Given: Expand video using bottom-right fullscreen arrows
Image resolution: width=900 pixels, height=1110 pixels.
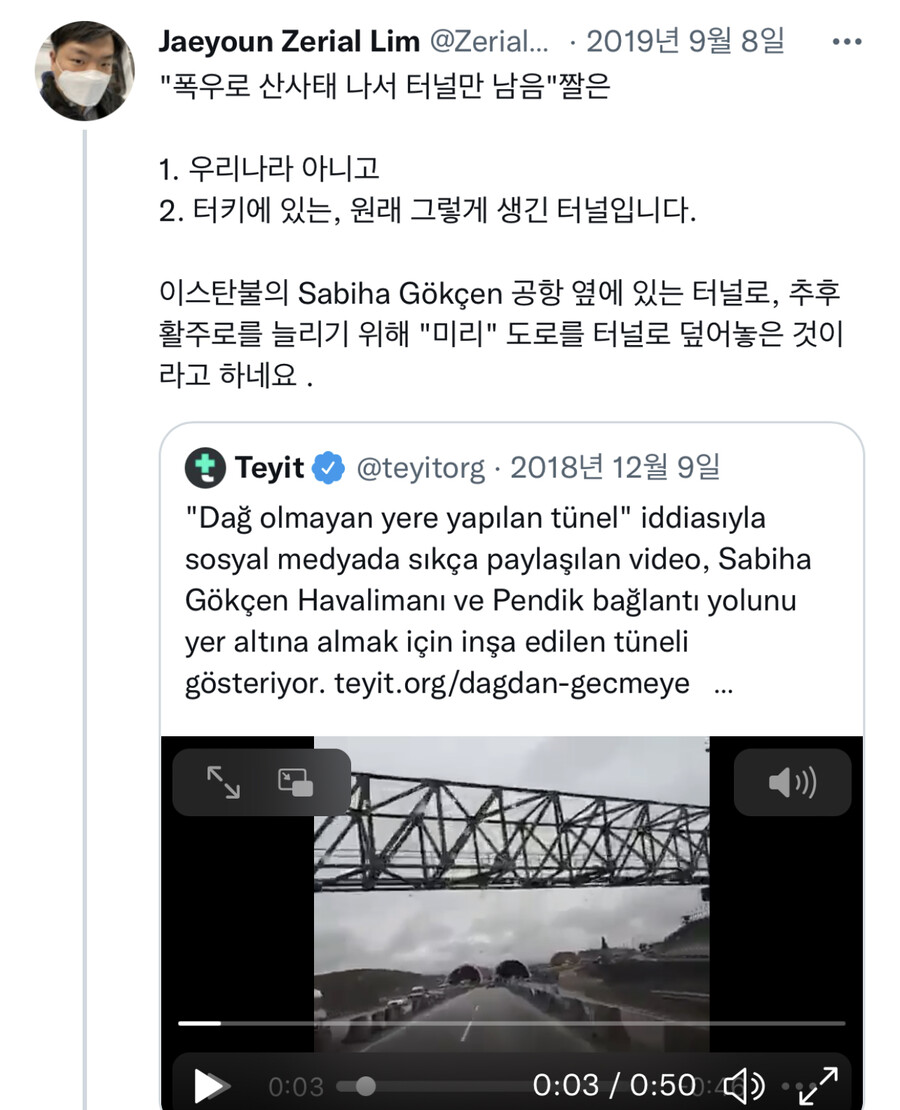Looking at the screenshot, I should tap(817, 1085).
